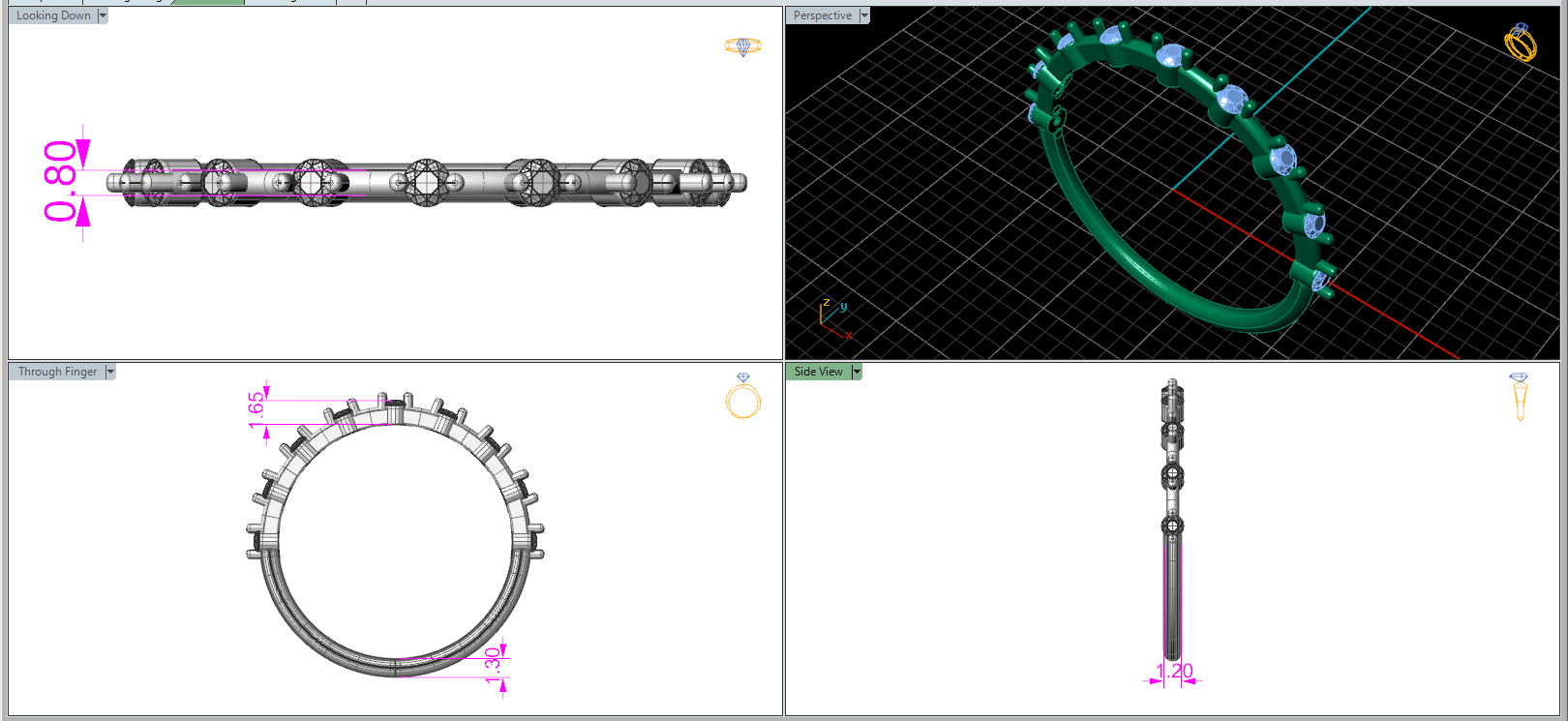Click the Looking Down viewport title
The image size is (1568, 721).
[x=53, y=15]
